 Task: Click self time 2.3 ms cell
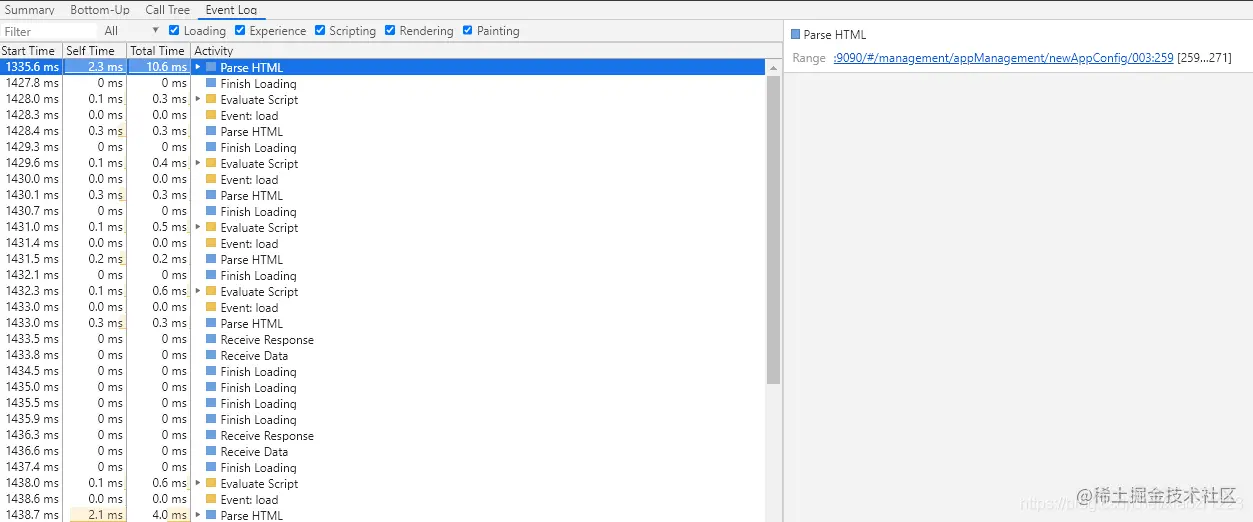[x=95, y=67]
